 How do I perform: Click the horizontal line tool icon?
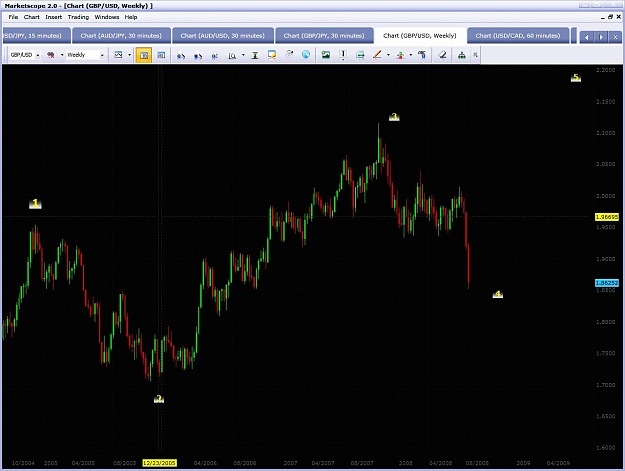360,55
